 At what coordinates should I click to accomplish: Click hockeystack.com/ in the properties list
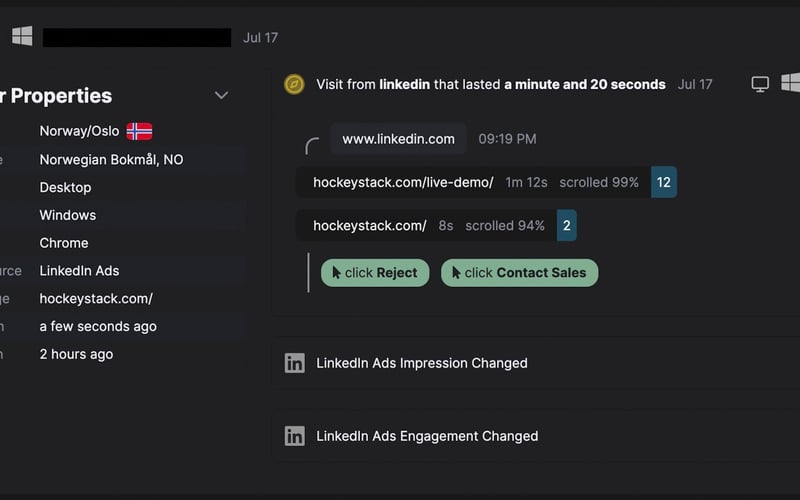96,298
